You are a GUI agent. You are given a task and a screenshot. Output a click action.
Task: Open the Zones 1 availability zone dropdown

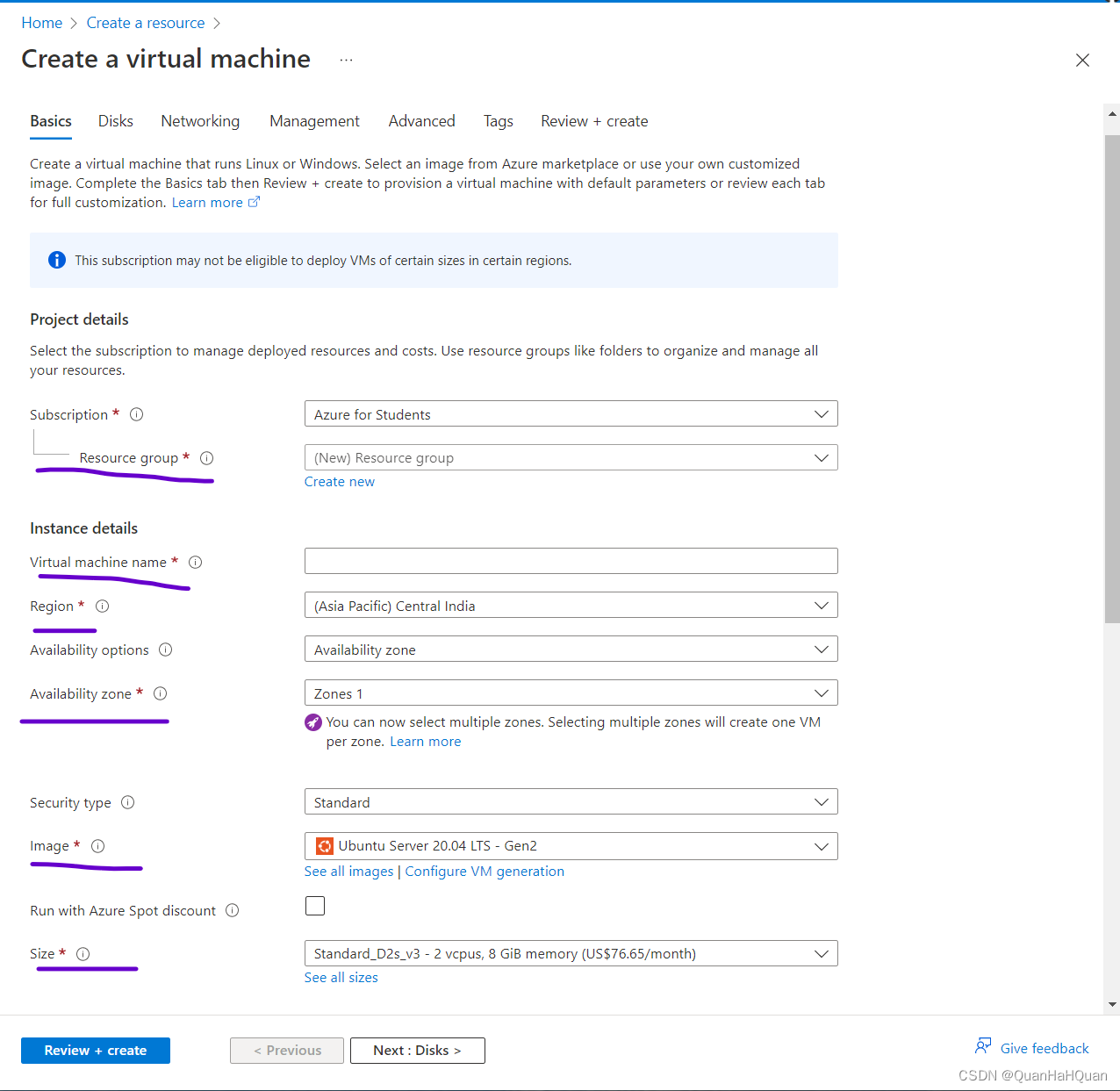tap(571, 693)
